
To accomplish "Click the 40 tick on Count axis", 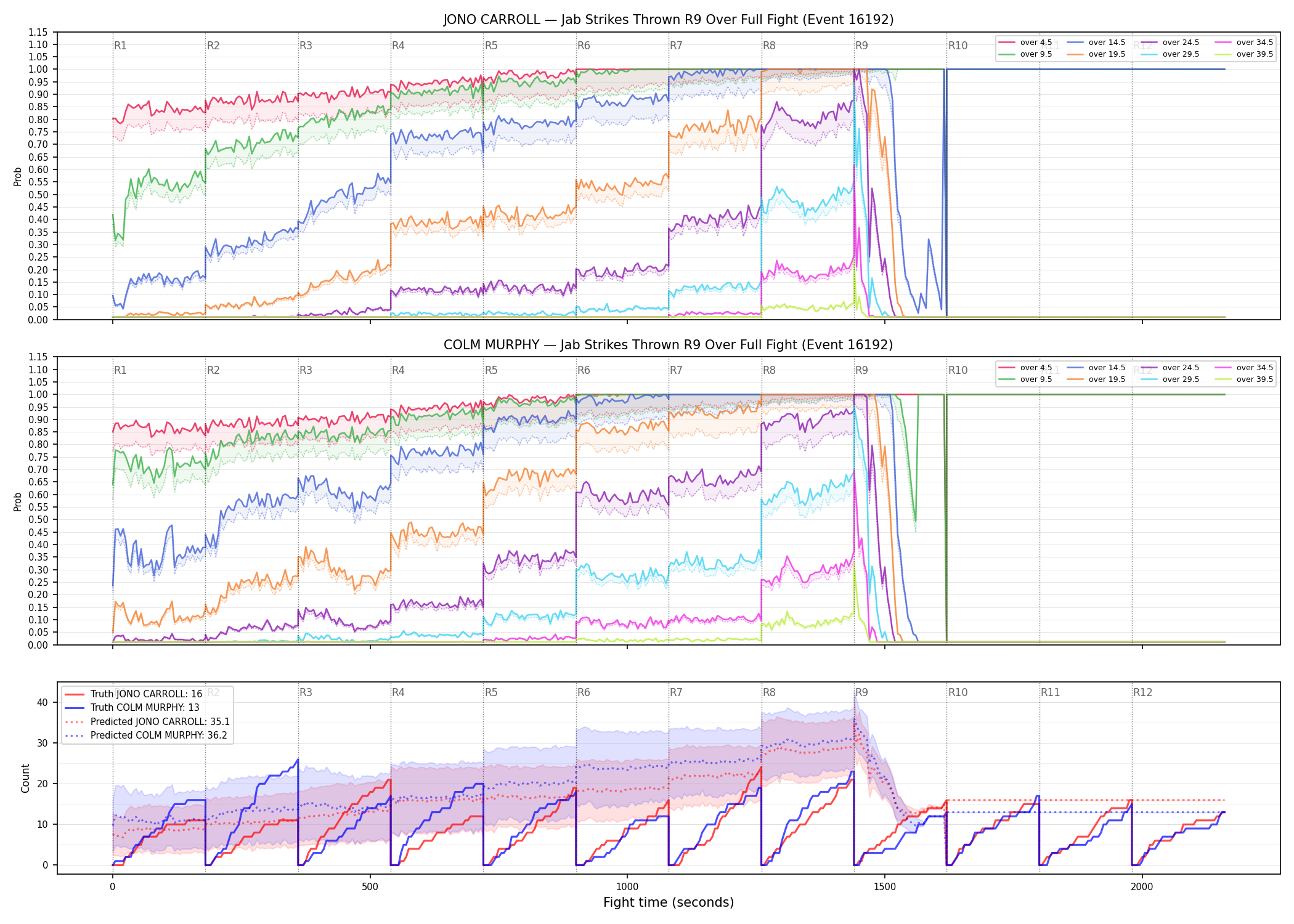I will tap(43, 702).
